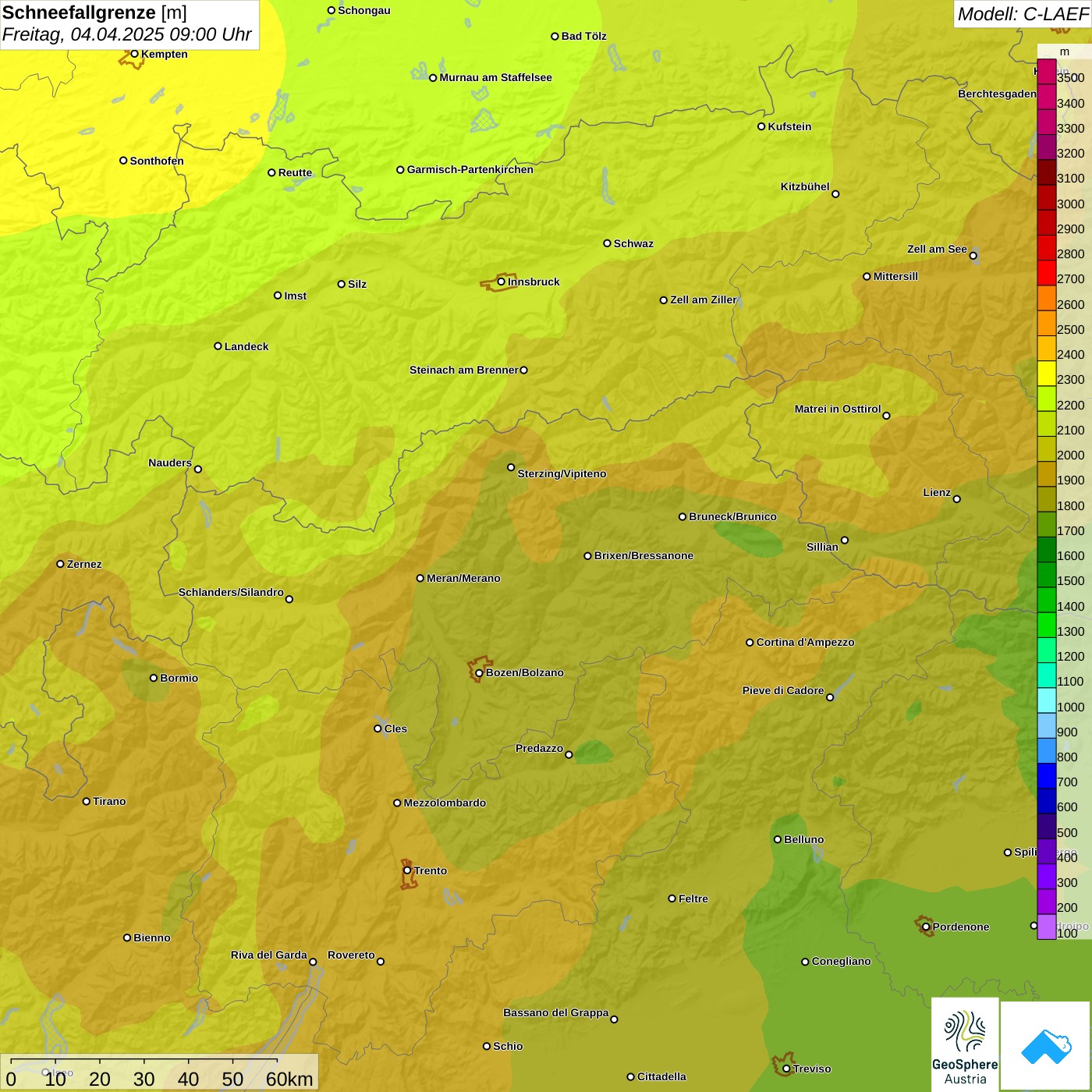The height and width of the screenshot is (1092, 1092).
Task: Click the 'Schlanders/Silandro' label
Action: click(x=231, y=592)
